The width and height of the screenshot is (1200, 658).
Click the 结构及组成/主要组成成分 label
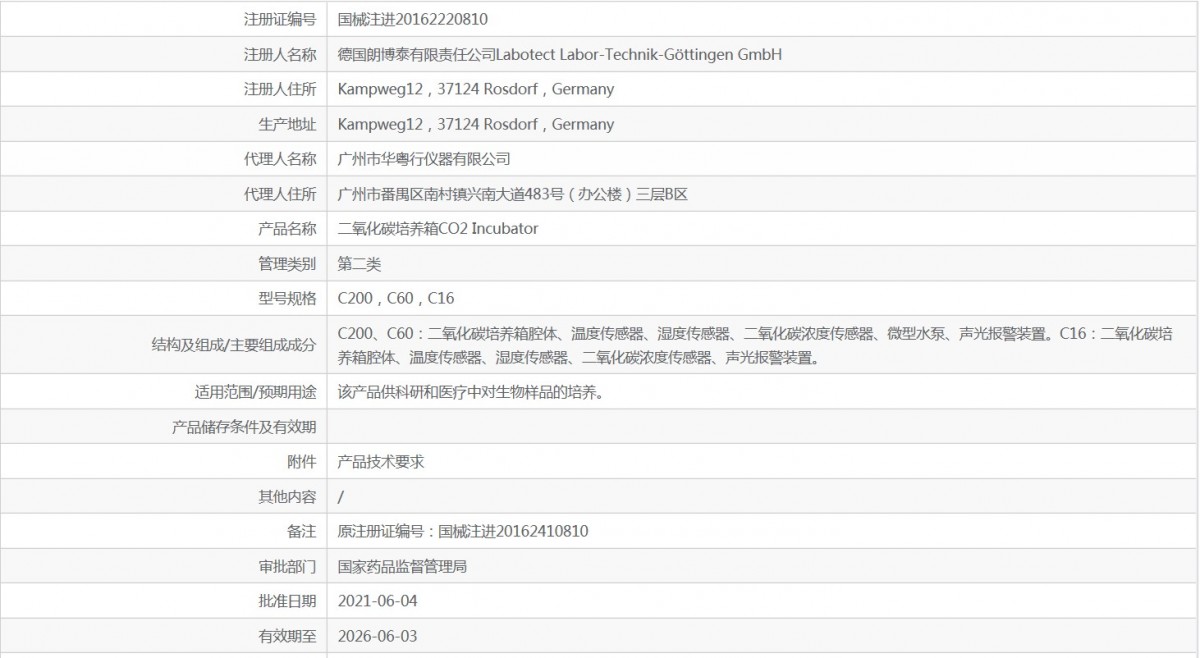(x=234, y=345)
